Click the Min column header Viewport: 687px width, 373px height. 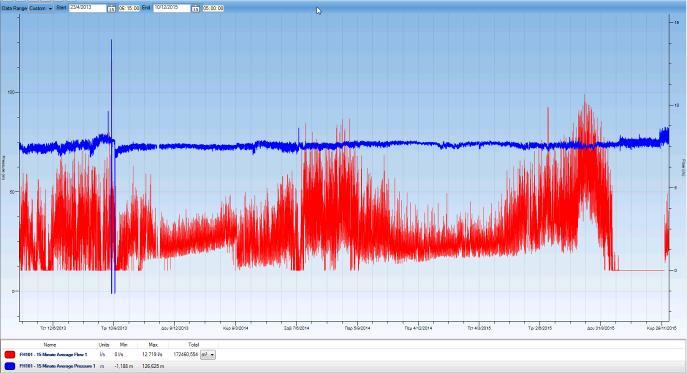[123, 345]
